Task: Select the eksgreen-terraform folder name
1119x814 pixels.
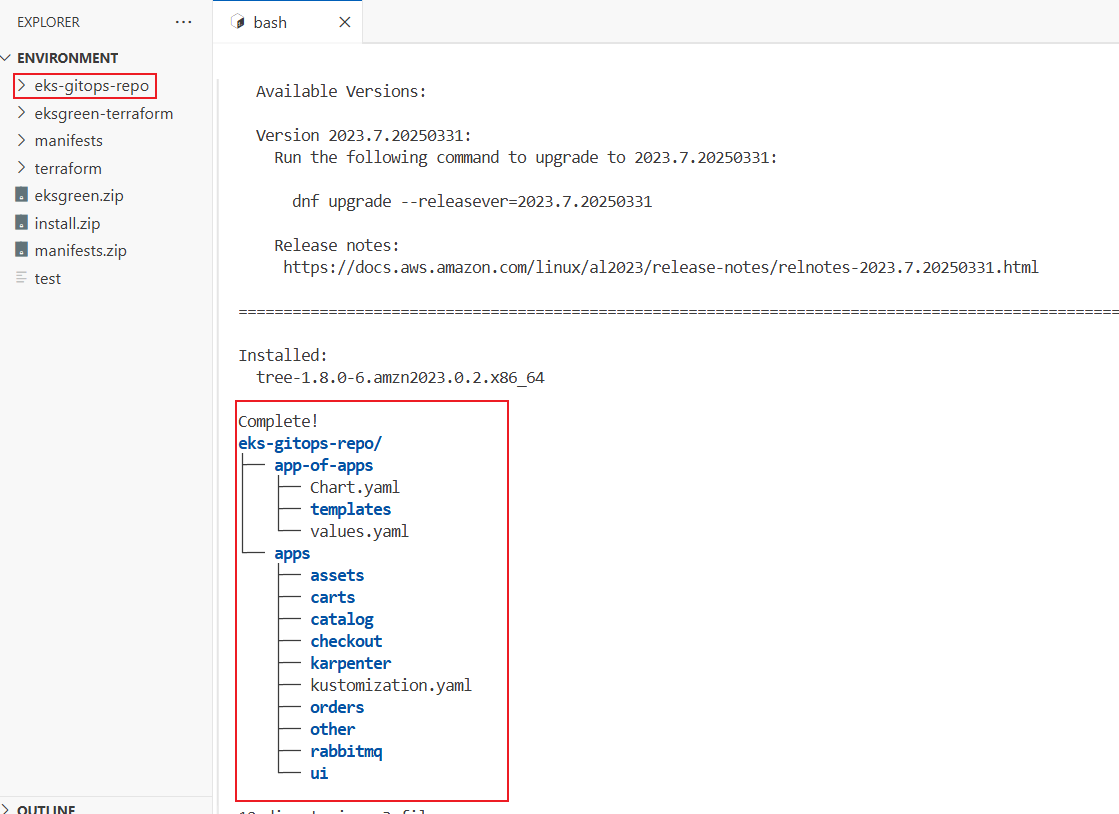Action: coord(103,113)
